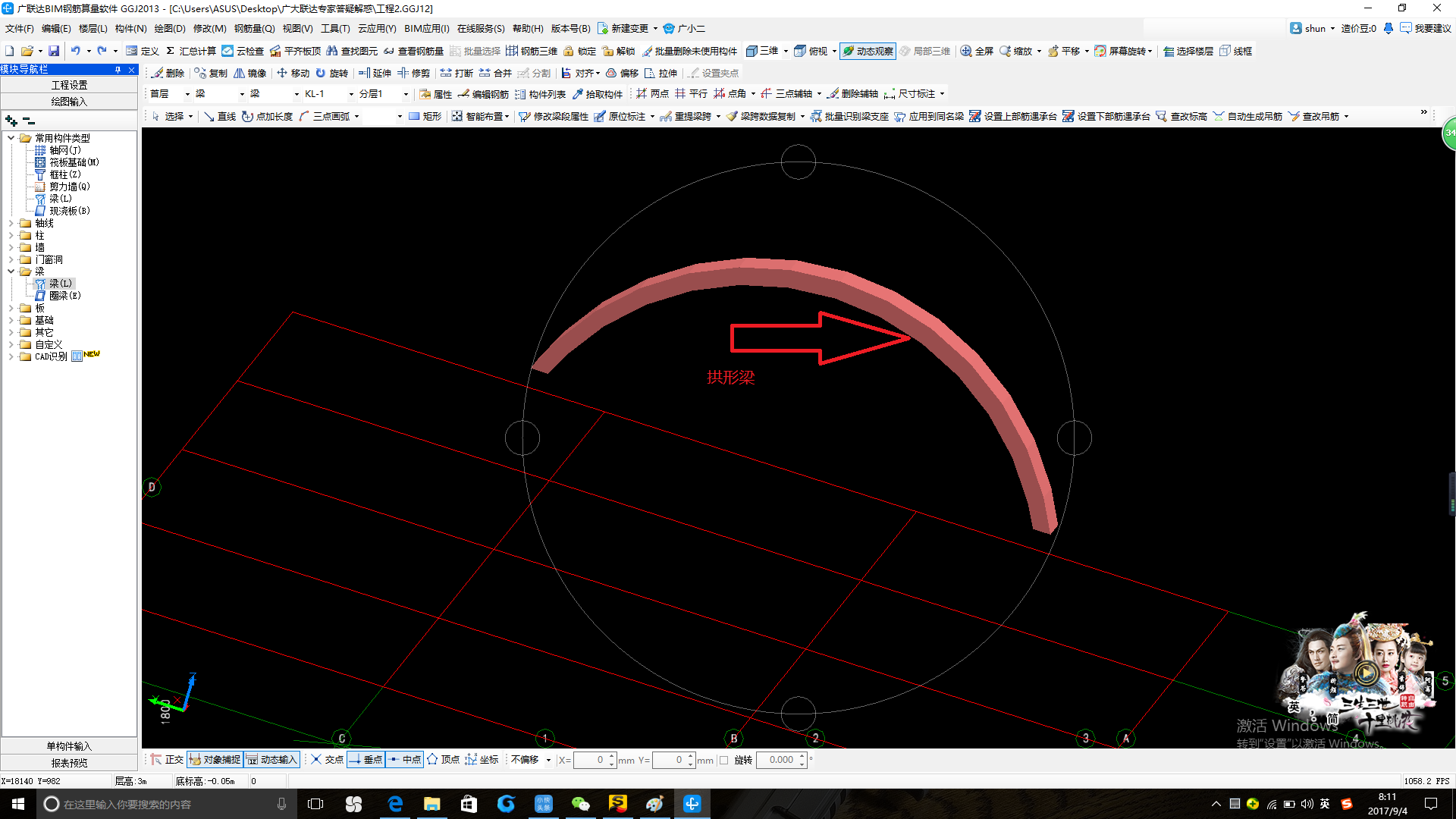Click 全屏 full screen view

point(977,51)
